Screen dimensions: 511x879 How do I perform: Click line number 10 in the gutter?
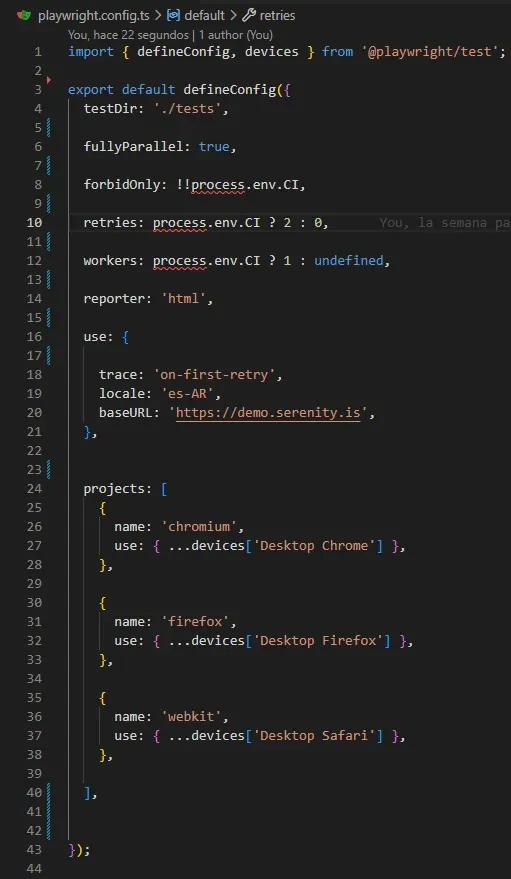[34, 223]
